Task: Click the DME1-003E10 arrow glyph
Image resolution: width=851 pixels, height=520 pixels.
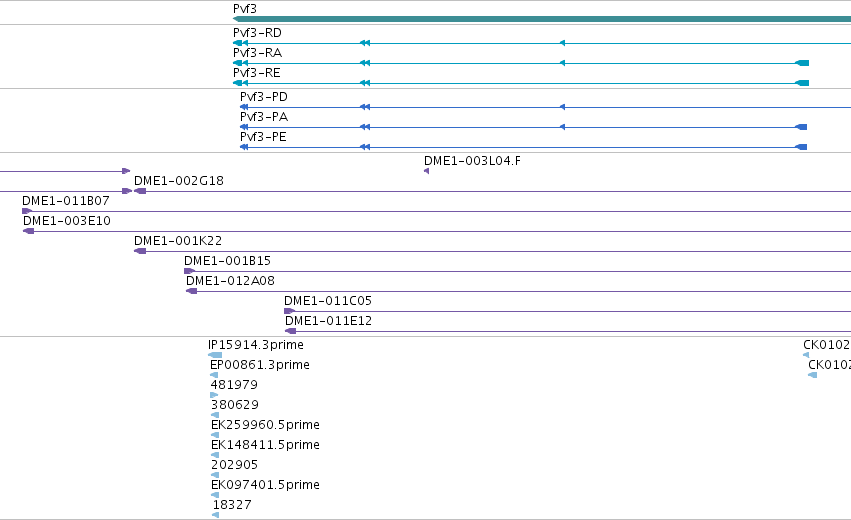Action: pyautogui.click(x=29, y=231)
